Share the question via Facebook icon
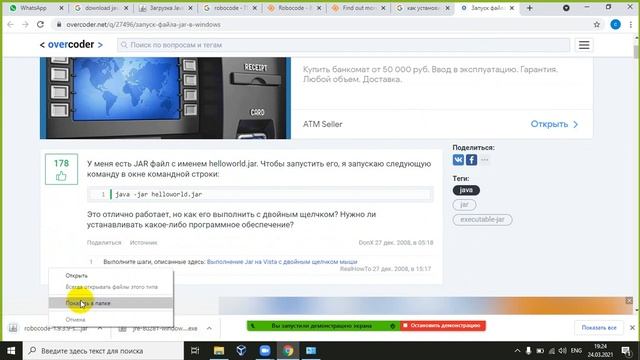The height and width of the screenshot is (360, 640). (x=471, y=160)
